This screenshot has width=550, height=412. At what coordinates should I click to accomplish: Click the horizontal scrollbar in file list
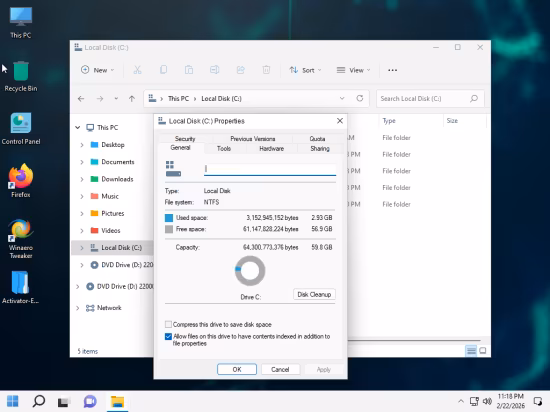point(414,340)
